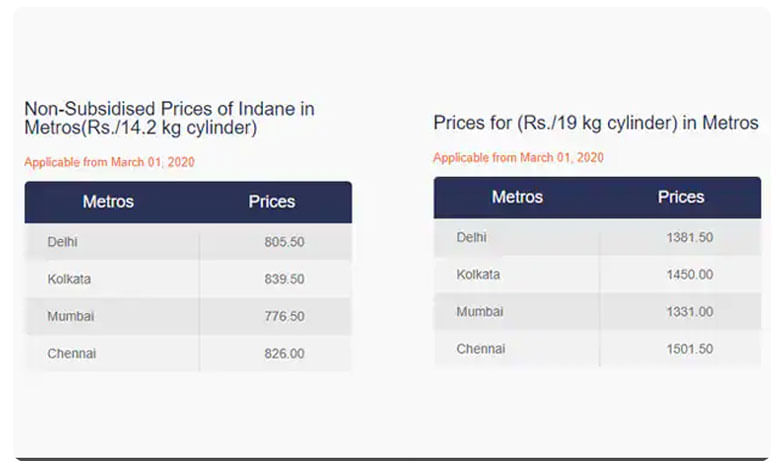
Task: Click Prices header in 19 kg table
Action: click(x=681, y=197)
